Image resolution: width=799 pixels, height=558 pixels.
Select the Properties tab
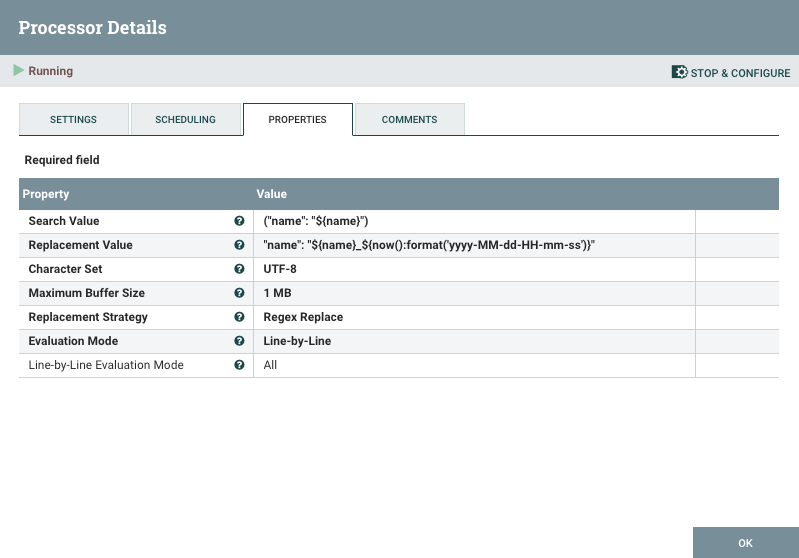[298, 119]
